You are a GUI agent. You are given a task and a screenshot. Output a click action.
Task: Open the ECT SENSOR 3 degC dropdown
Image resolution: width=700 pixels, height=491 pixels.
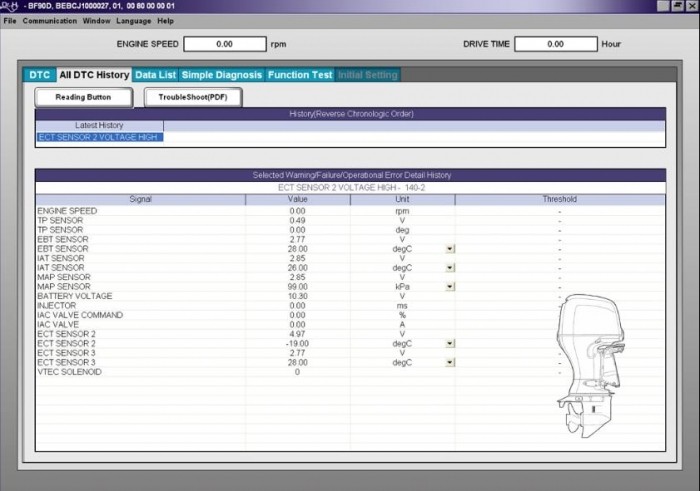pyautogui.click(x=450, y=363)
